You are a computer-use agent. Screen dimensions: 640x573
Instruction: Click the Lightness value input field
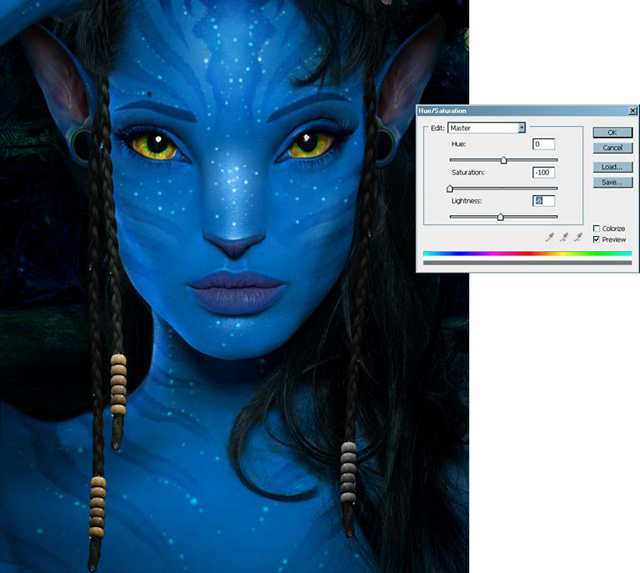point(543,201)
